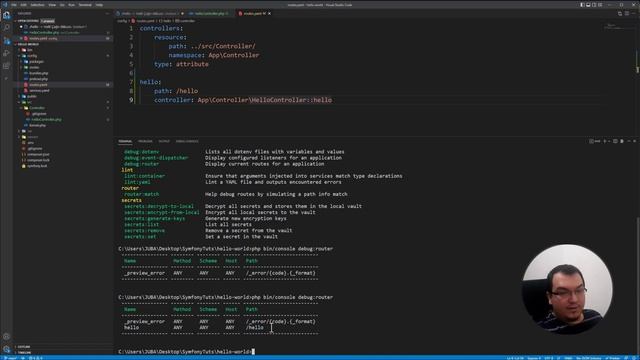Click the new terminal plus icon
The width and height of the screenshot is (640, 360).
(605, 141)
